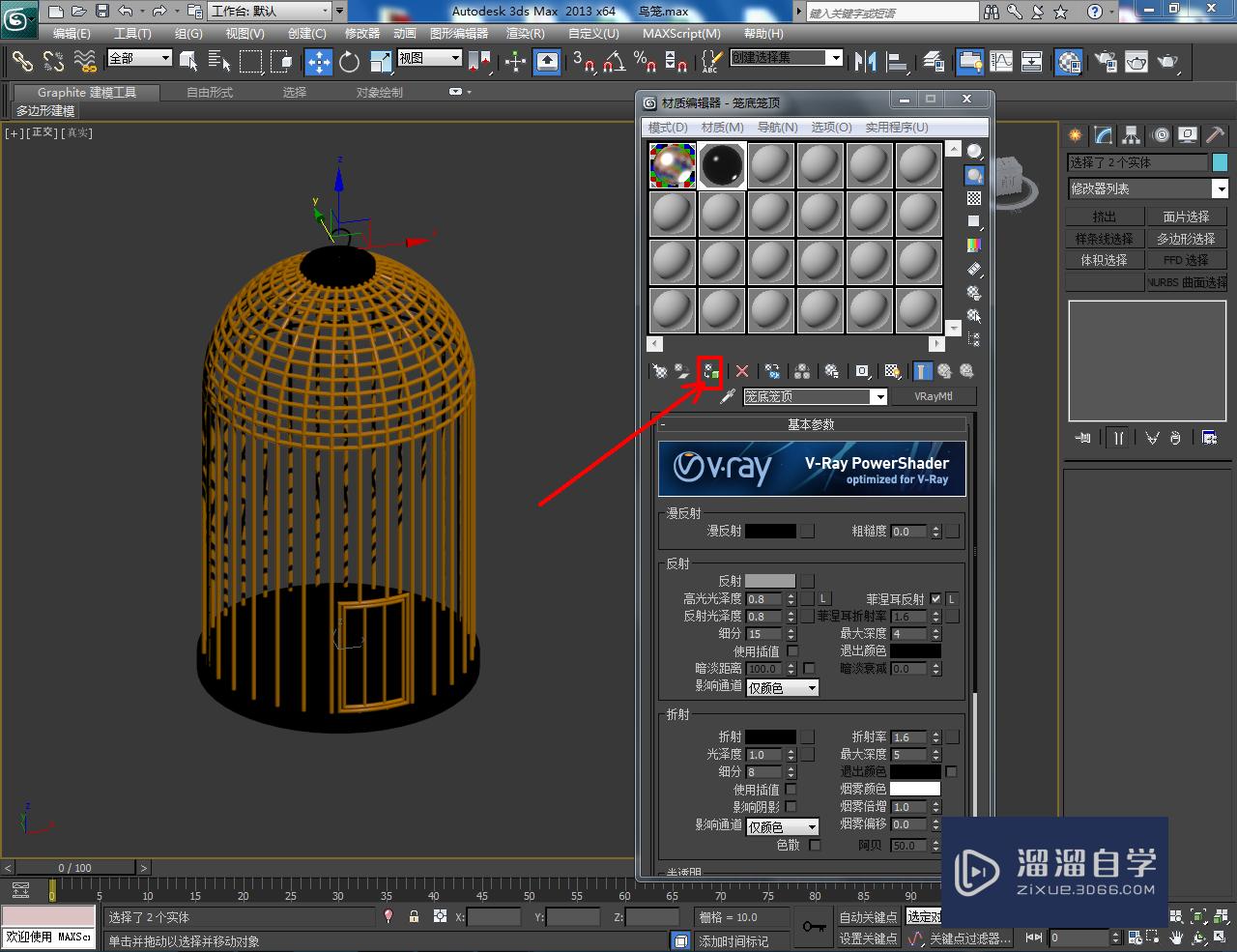Click Diffuse color swatch (漫反射)
The image size is (1237, 952).
click(x=770, y=531)
